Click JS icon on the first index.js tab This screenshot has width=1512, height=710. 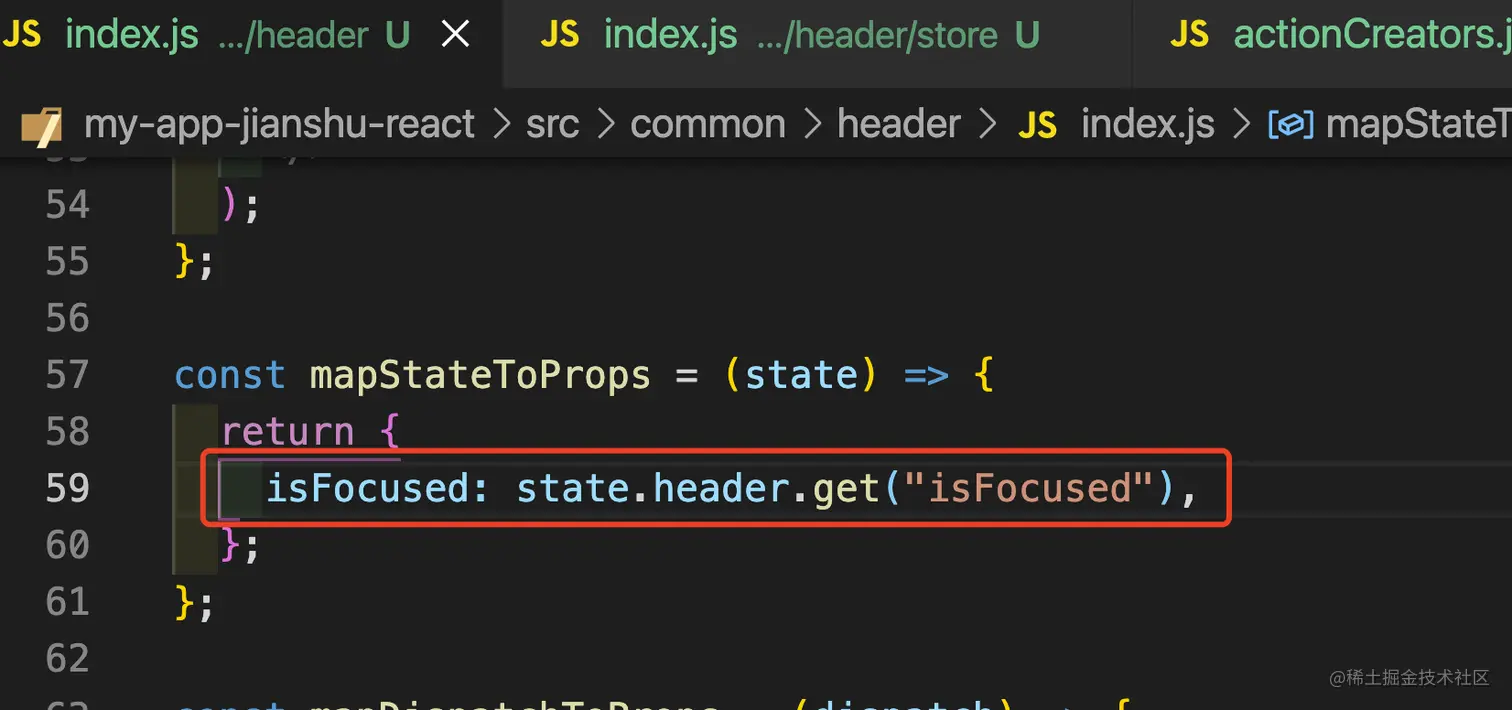22,35
